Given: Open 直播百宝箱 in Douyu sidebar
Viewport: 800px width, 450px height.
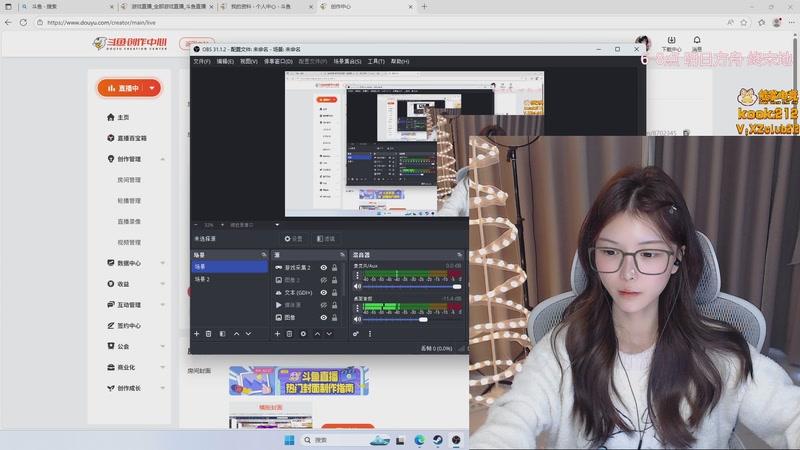Looking at the screenshot, I should 127,138.
